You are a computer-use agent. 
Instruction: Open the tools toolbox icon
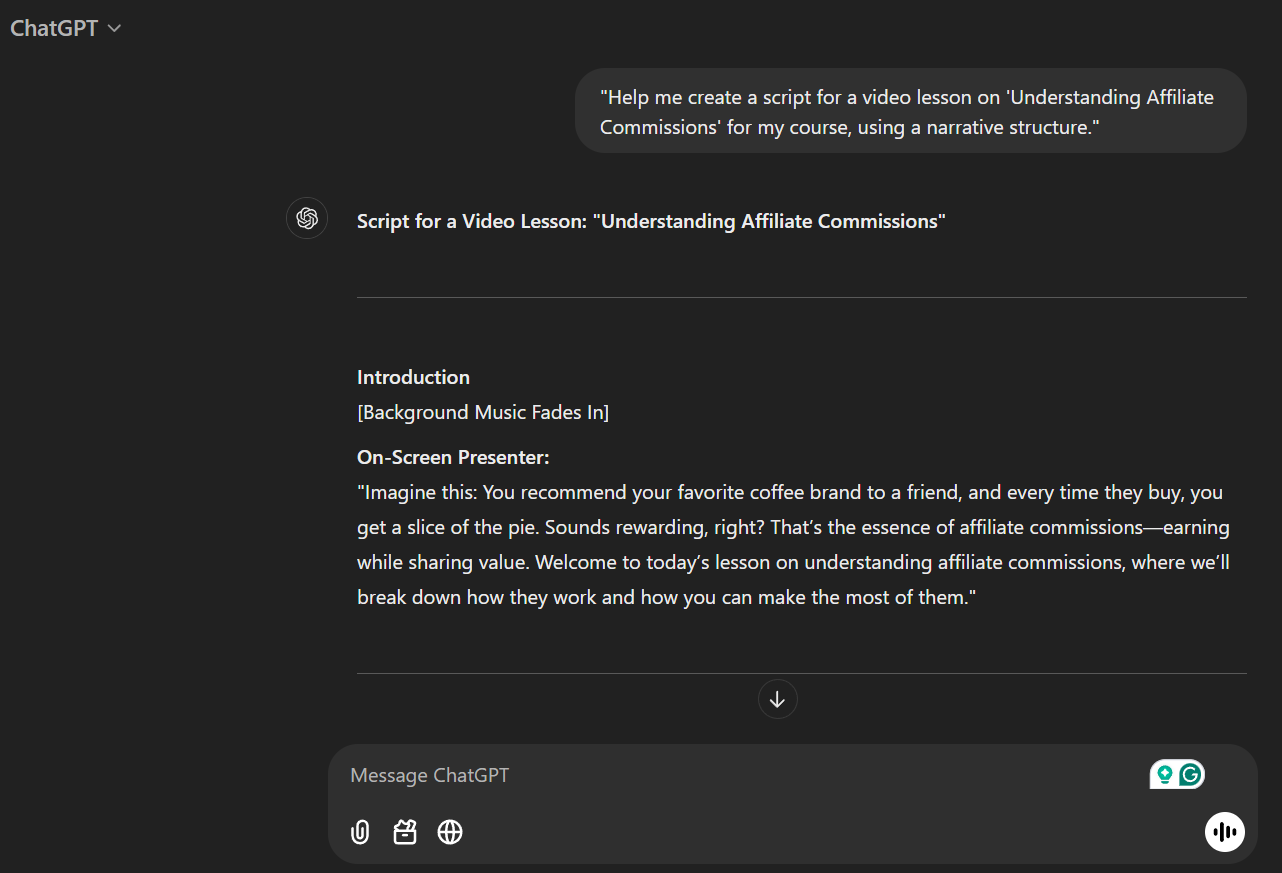tap(405, 832)
